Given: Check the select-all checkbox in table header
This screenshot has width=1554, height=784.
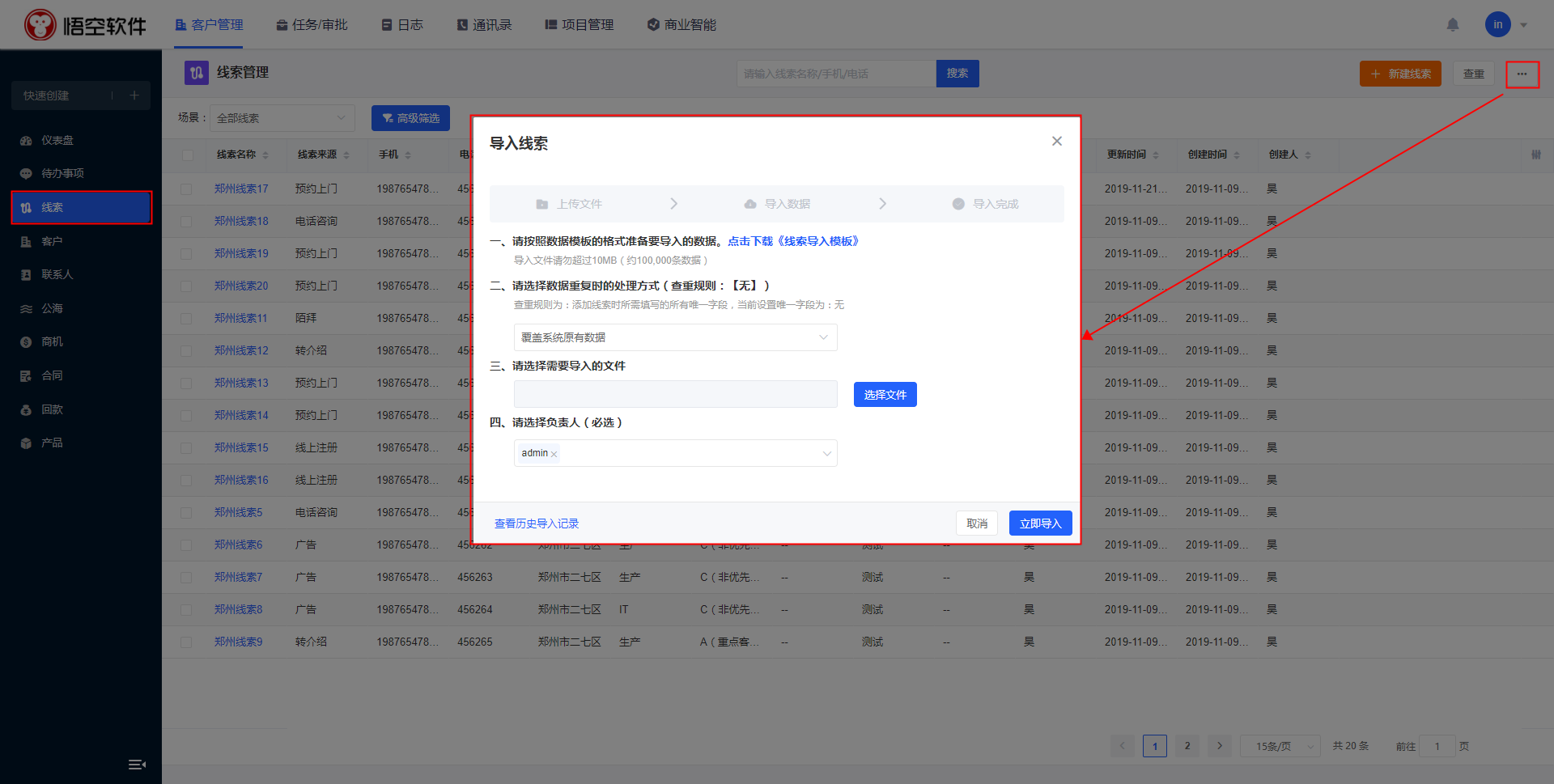Looking at the screenshot, I should [x=188, y=155].
